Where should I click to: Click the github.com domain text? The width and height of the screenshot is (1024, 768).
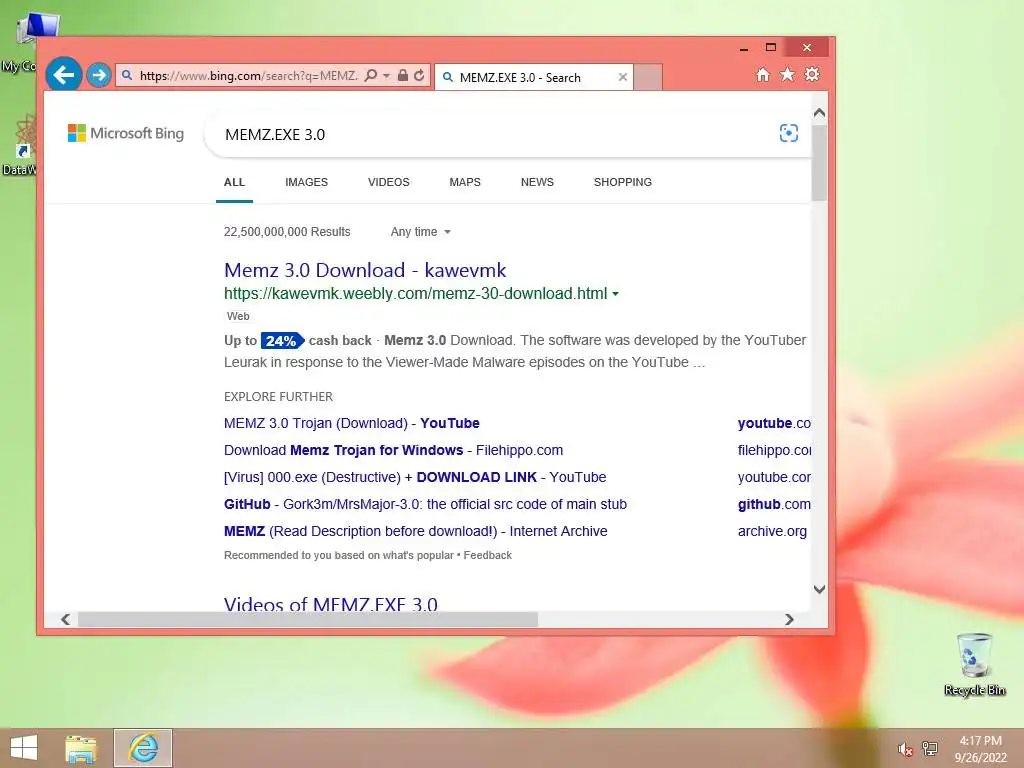[x=774, y=504]
